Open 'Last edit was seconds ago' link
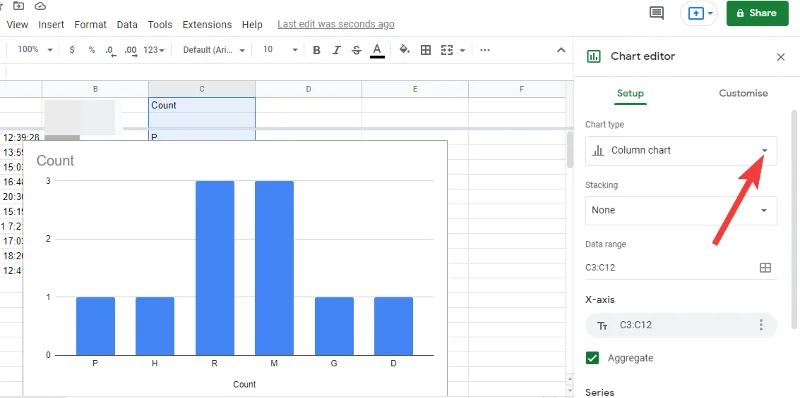The image size is (800, 398). click(x=336, y=24)
